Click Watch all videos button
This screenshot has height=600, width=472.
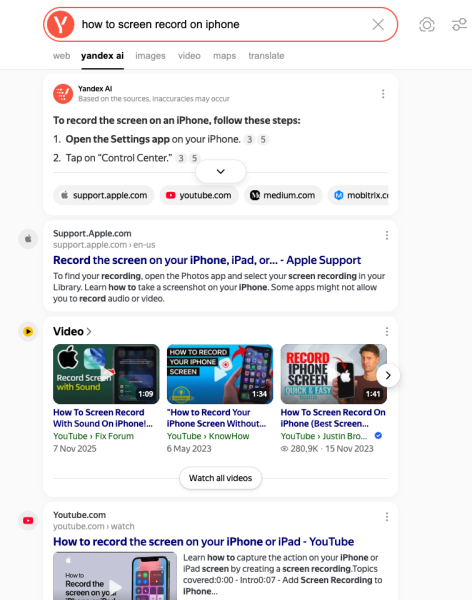tap(220, 478)
